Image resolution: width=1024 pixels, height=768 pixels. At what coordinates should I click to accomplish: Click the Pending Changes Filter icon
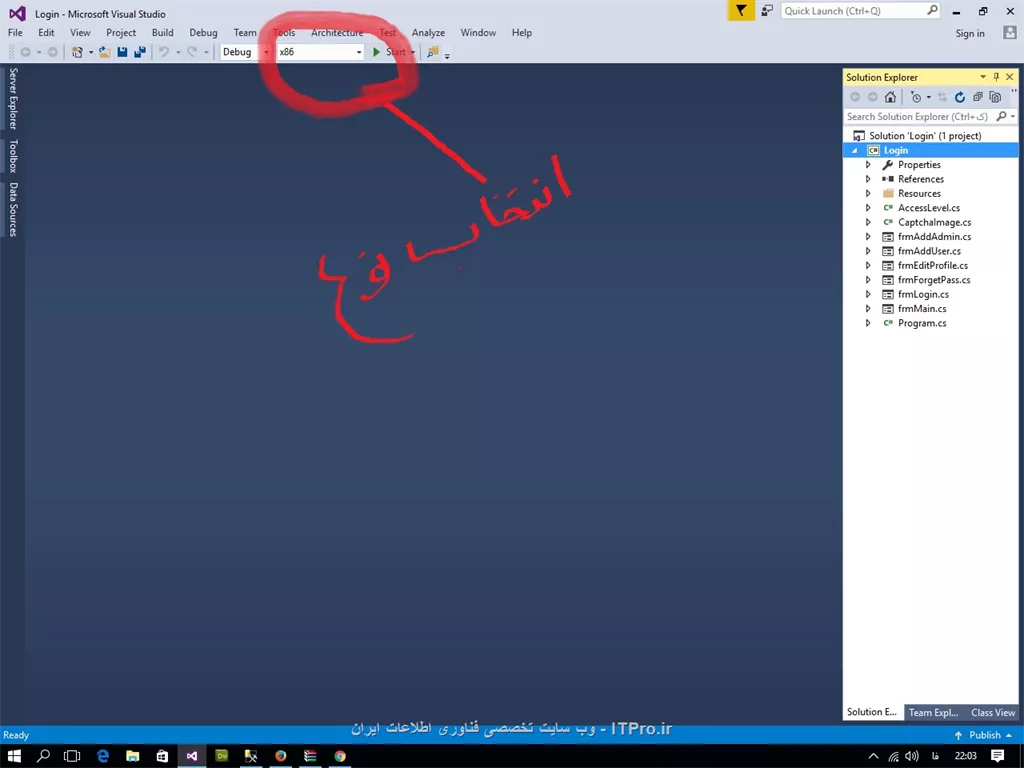pos(916,97)
